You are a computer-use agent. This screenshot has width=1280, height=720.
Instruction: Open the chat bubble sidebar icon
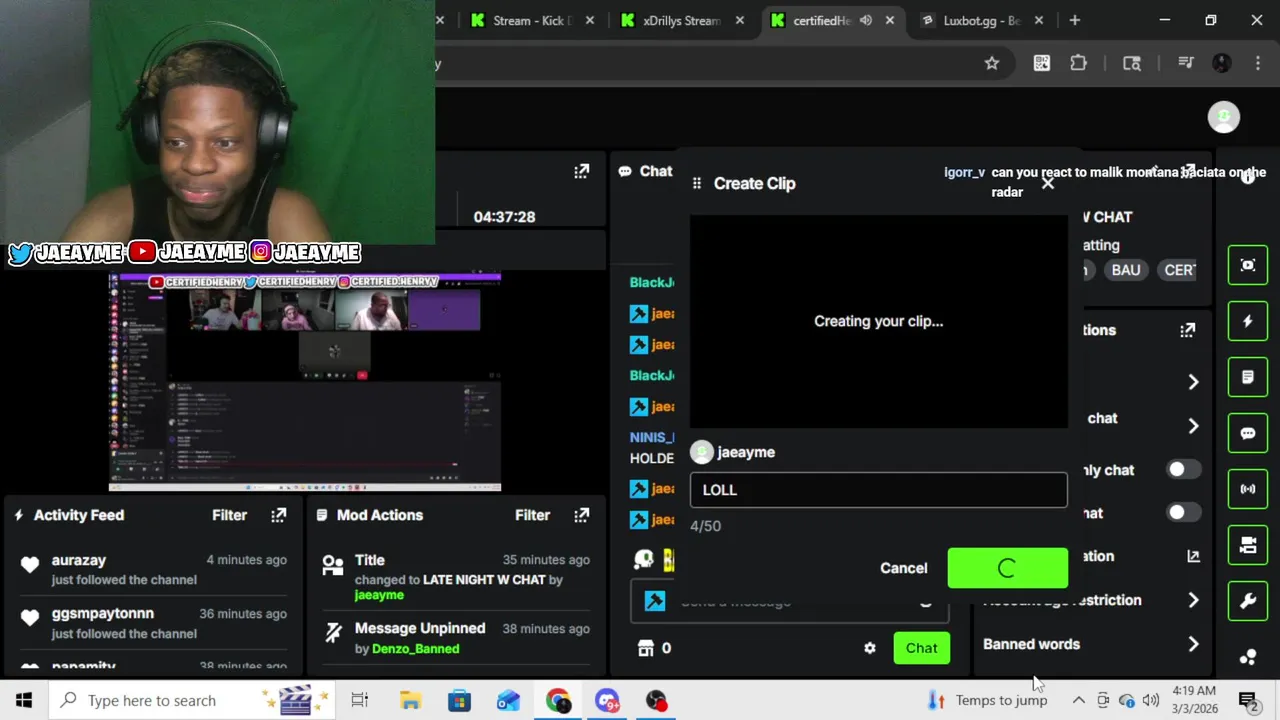point(1248,433)
